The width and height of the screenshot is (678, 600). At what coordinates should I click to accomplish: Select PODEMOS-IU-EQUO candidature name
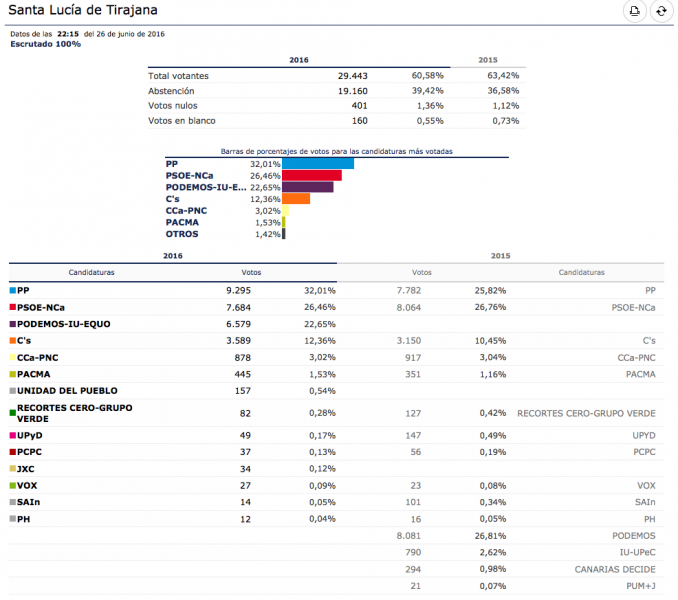tap(64, 324)
